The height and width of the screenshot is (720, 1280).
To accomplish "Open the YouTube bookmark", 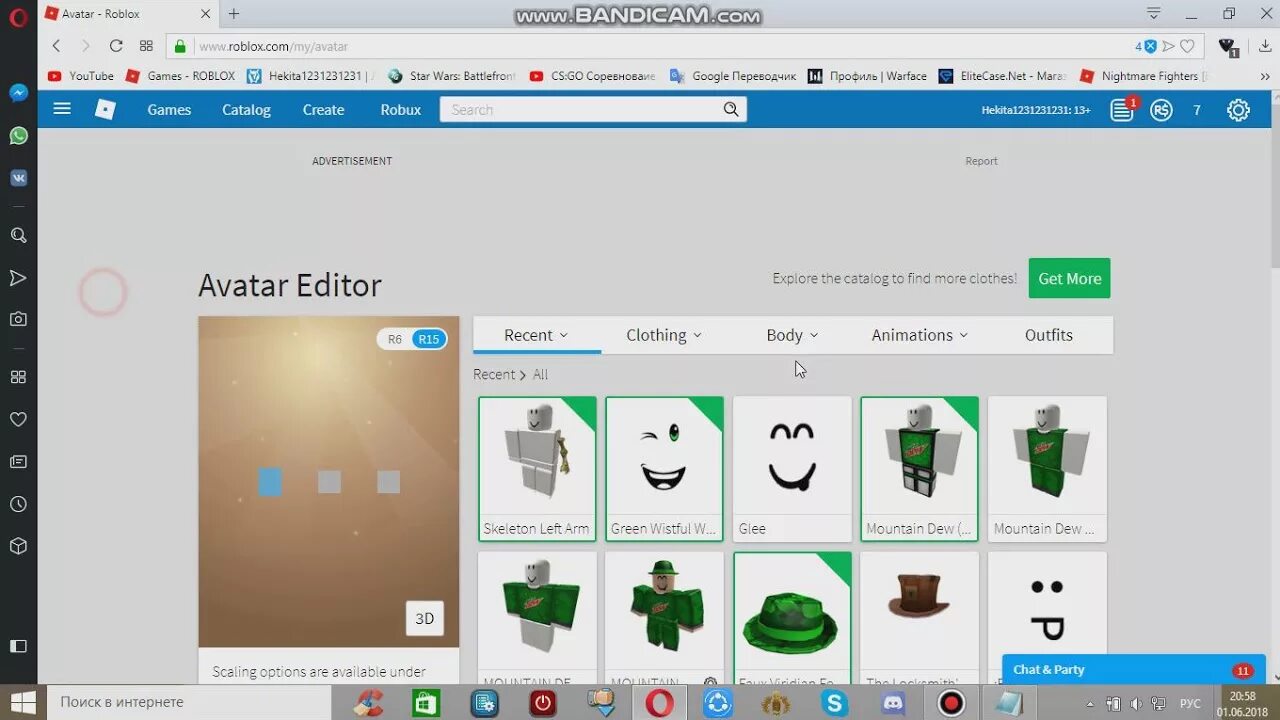I will coord(81,76).
